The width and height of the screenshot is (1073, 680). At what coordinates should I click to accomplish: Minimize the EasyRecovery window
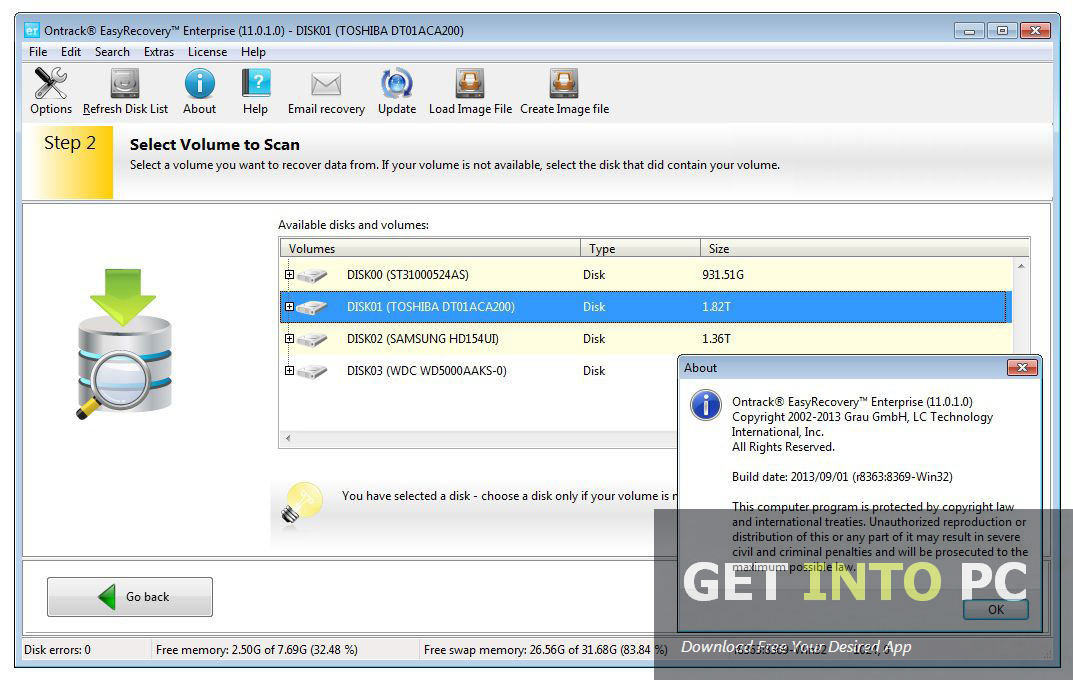(x=969, y=31)
